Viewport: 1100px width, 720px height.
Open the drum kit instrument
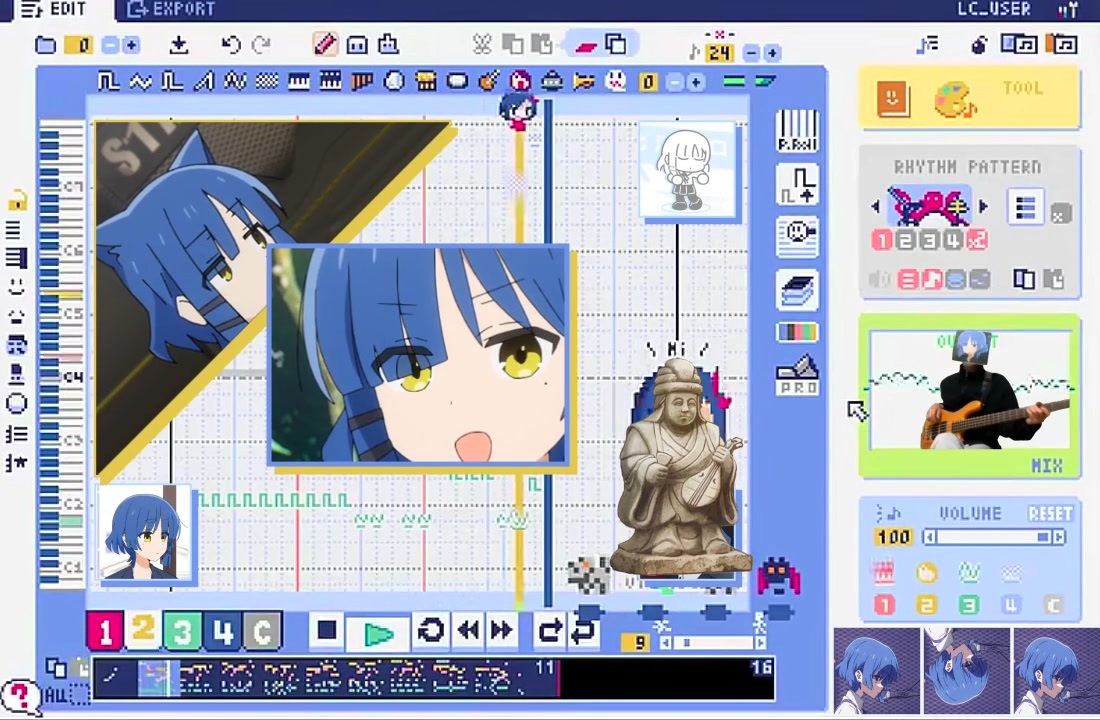(x=425, y=81)
